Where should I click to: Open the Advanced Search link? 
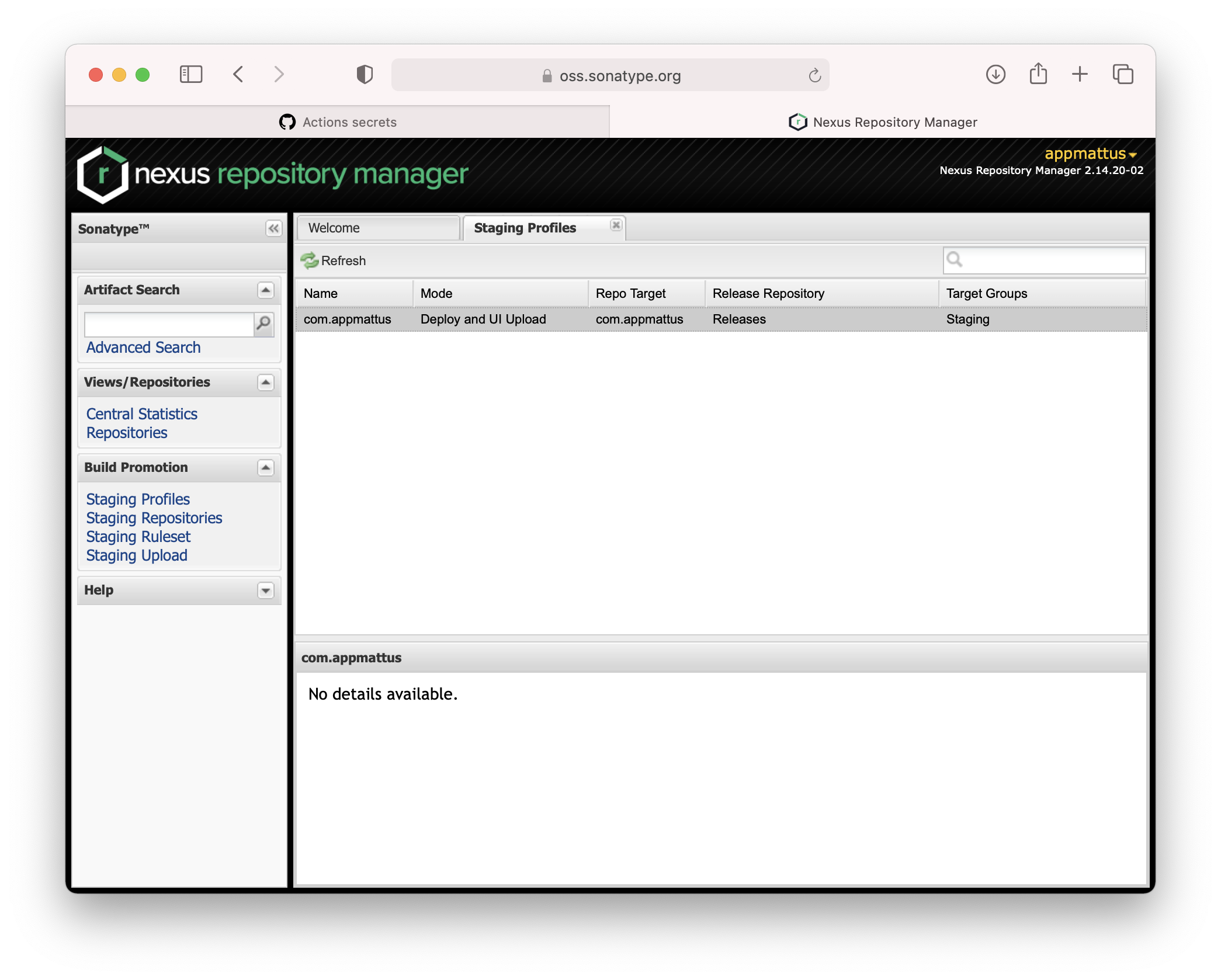[143, 347]
